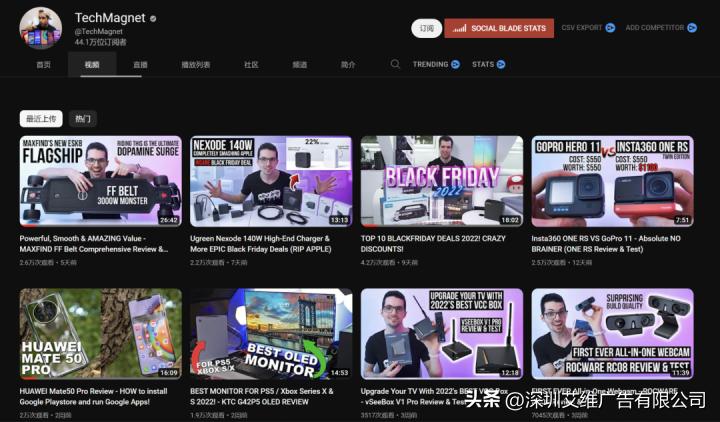720x422 pixels.
Task: Click view count under Black Friday deals video
Action: [x=378, y=263]
